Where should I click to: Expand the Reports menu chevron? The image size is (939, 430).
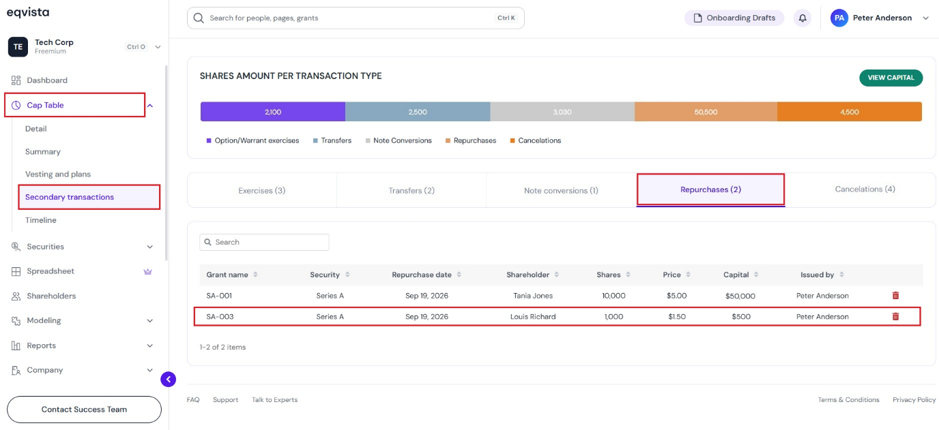coord(150,346)
